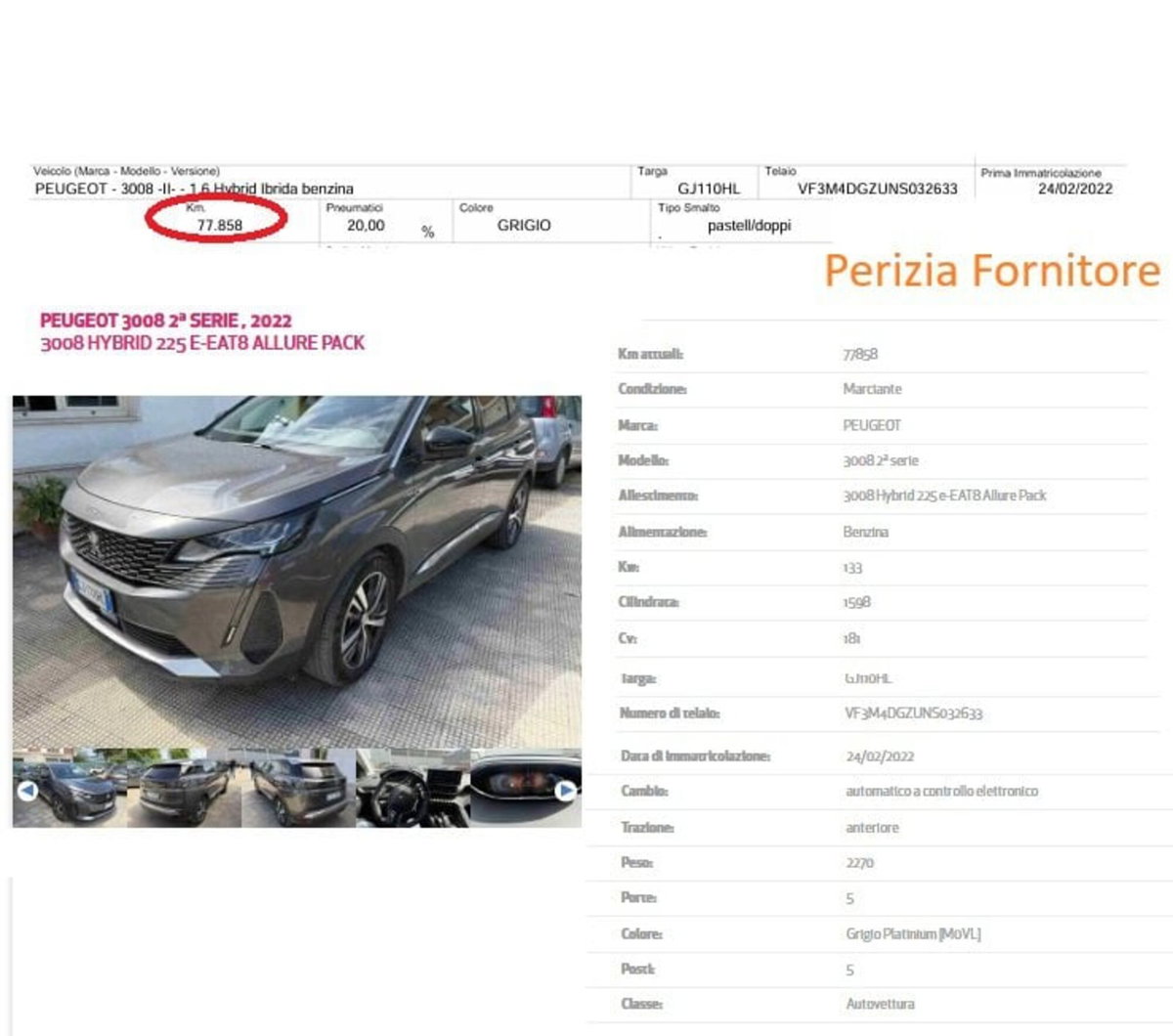Click the 'Cilindrata:' label

click(x=648, y=603)
